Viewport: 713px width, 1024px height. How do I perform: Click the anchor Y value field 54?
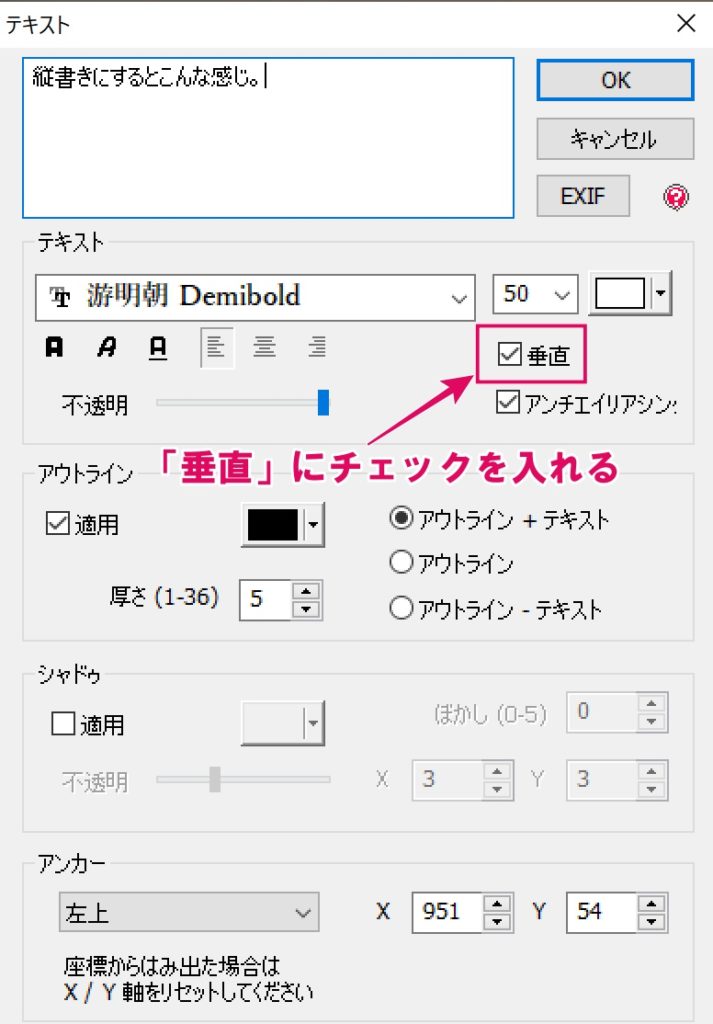pyautogui.click(x=602, y=912)
